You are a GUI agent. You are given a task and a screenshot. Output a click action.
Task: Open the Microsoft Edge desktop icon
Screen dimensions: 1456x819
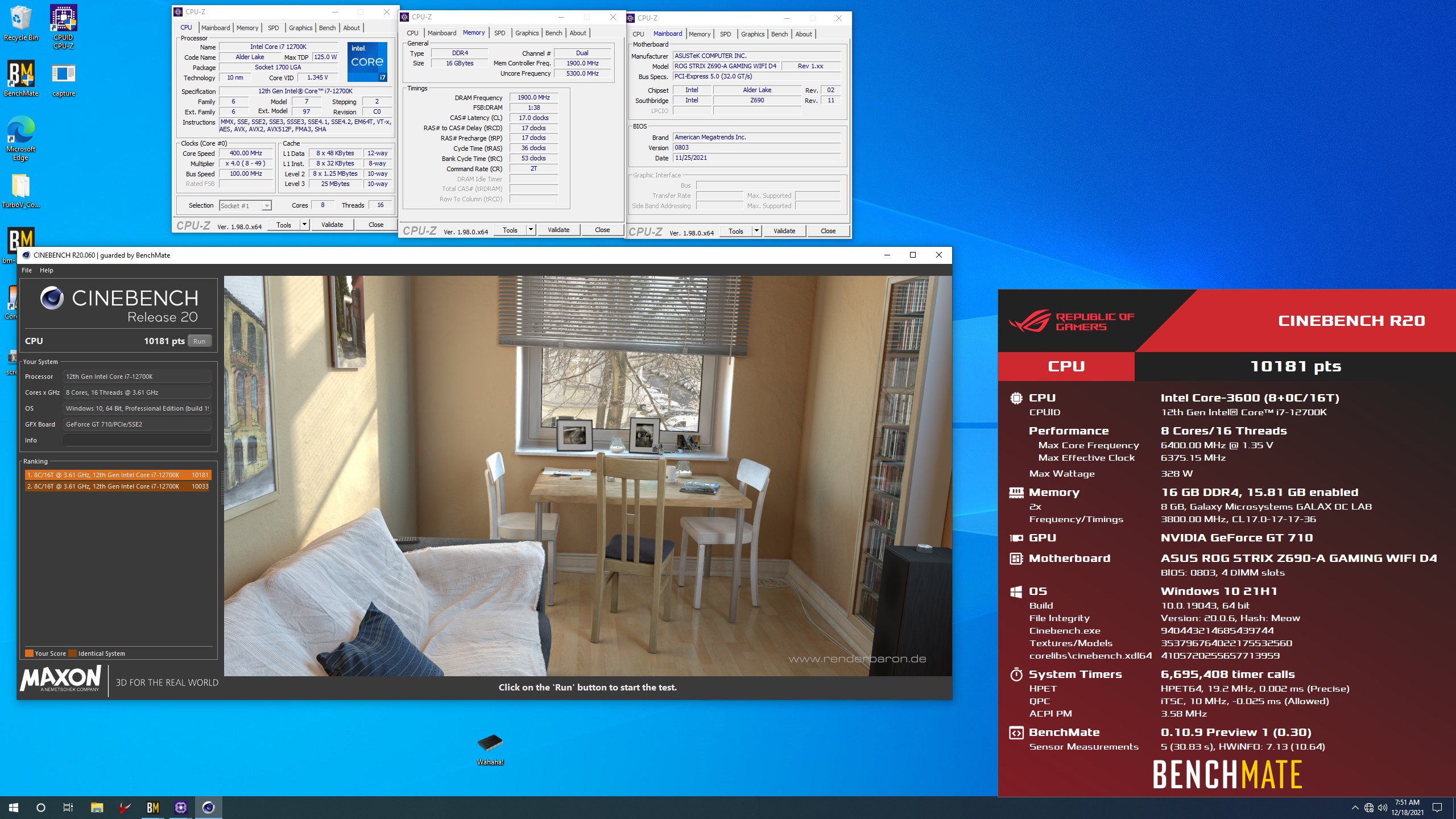pyautogui.click(x=21, y=138)
